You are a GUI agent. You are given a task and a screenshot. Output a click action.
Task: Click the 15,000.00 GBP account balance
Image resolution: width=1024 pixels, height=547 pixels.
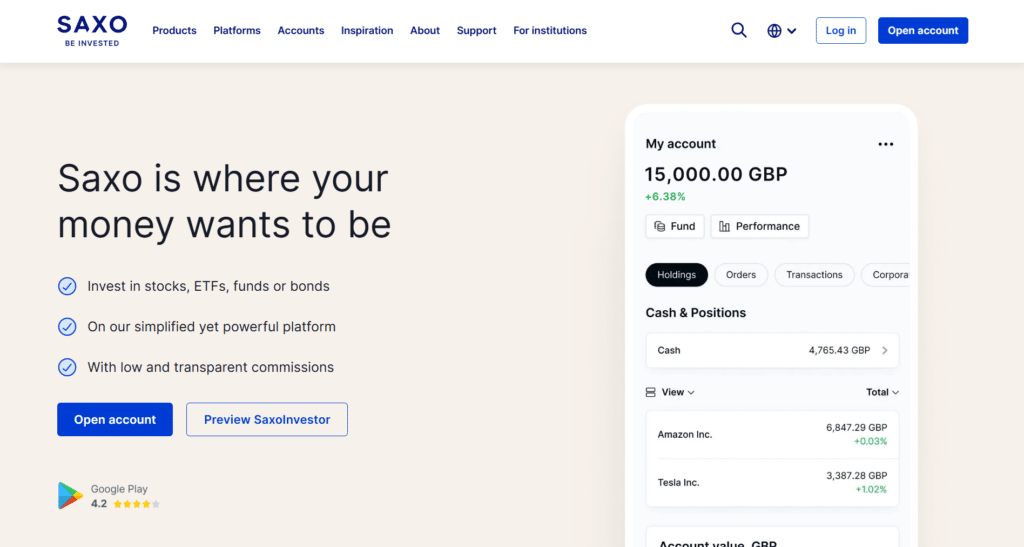pyautogui.click(x=716, y=174)
